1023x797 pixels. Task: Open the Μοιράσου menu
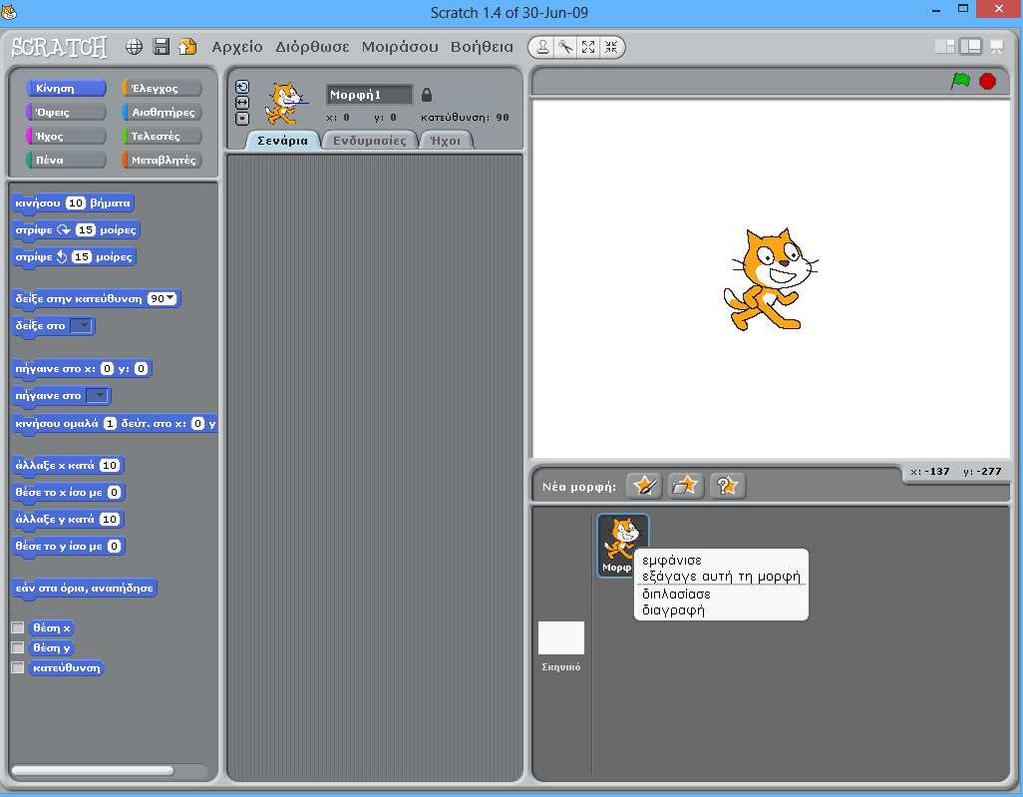399,47
